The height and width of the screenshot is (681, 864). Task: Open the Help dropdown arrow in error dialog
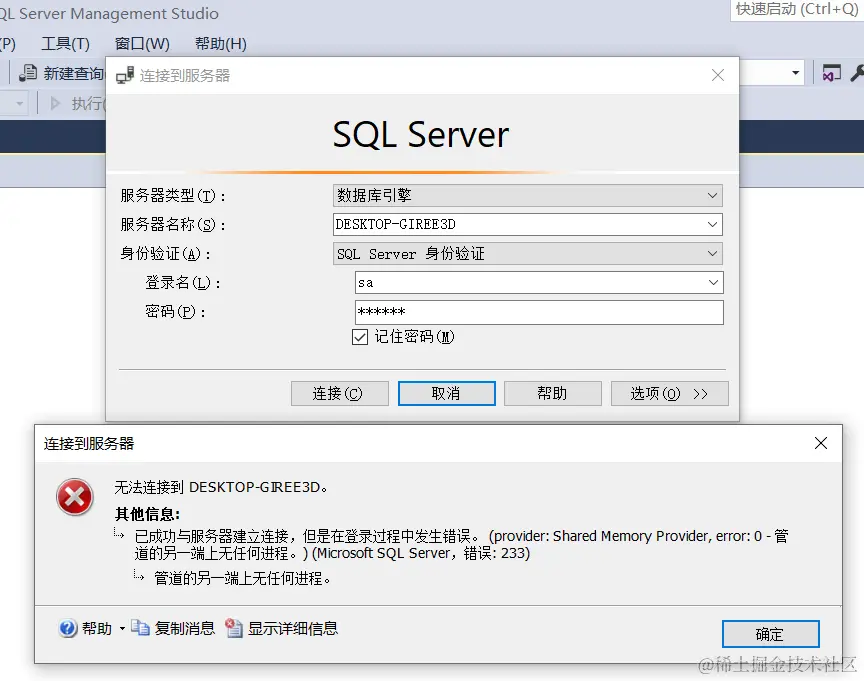(x=122, y=628)
